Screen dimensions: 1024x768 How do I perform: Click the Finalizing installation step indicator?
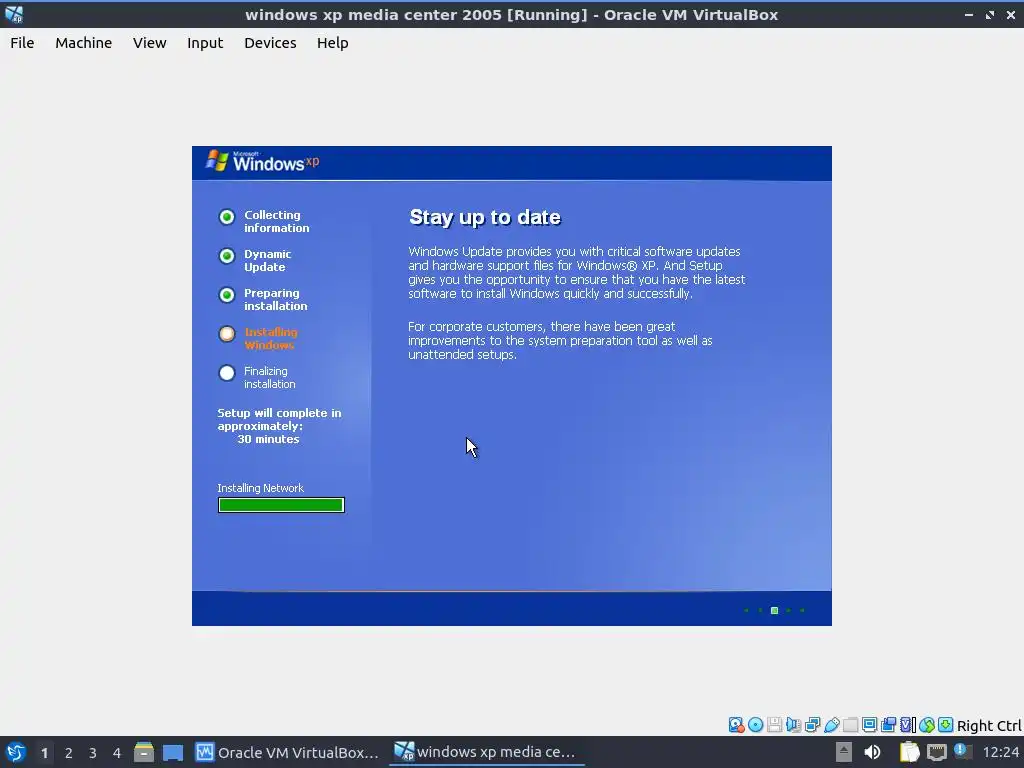pyautogui.click(x=227, y=373)
